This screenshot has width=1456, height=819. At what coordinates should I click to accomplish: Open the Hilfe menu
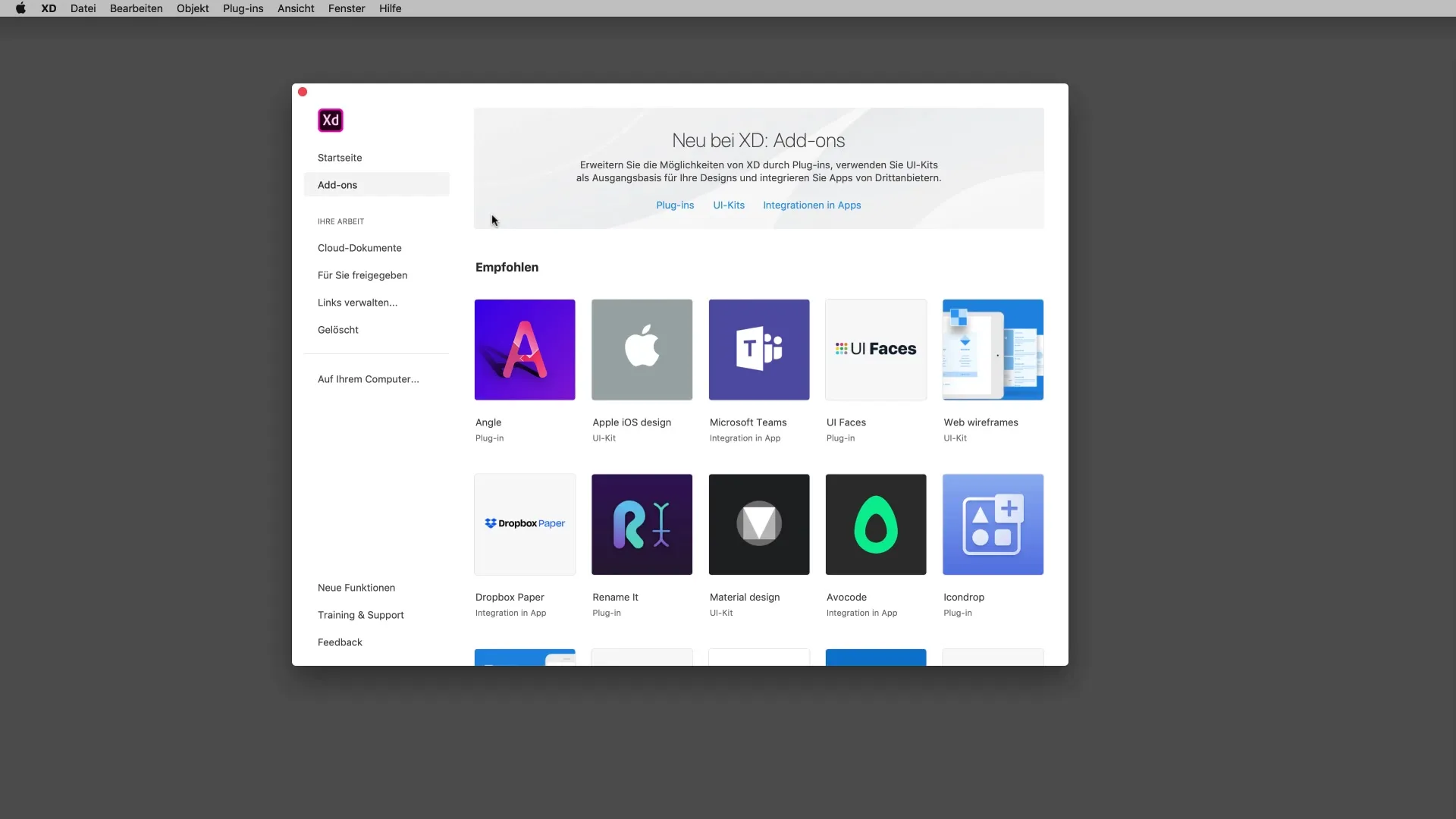[x=391, y=8]
